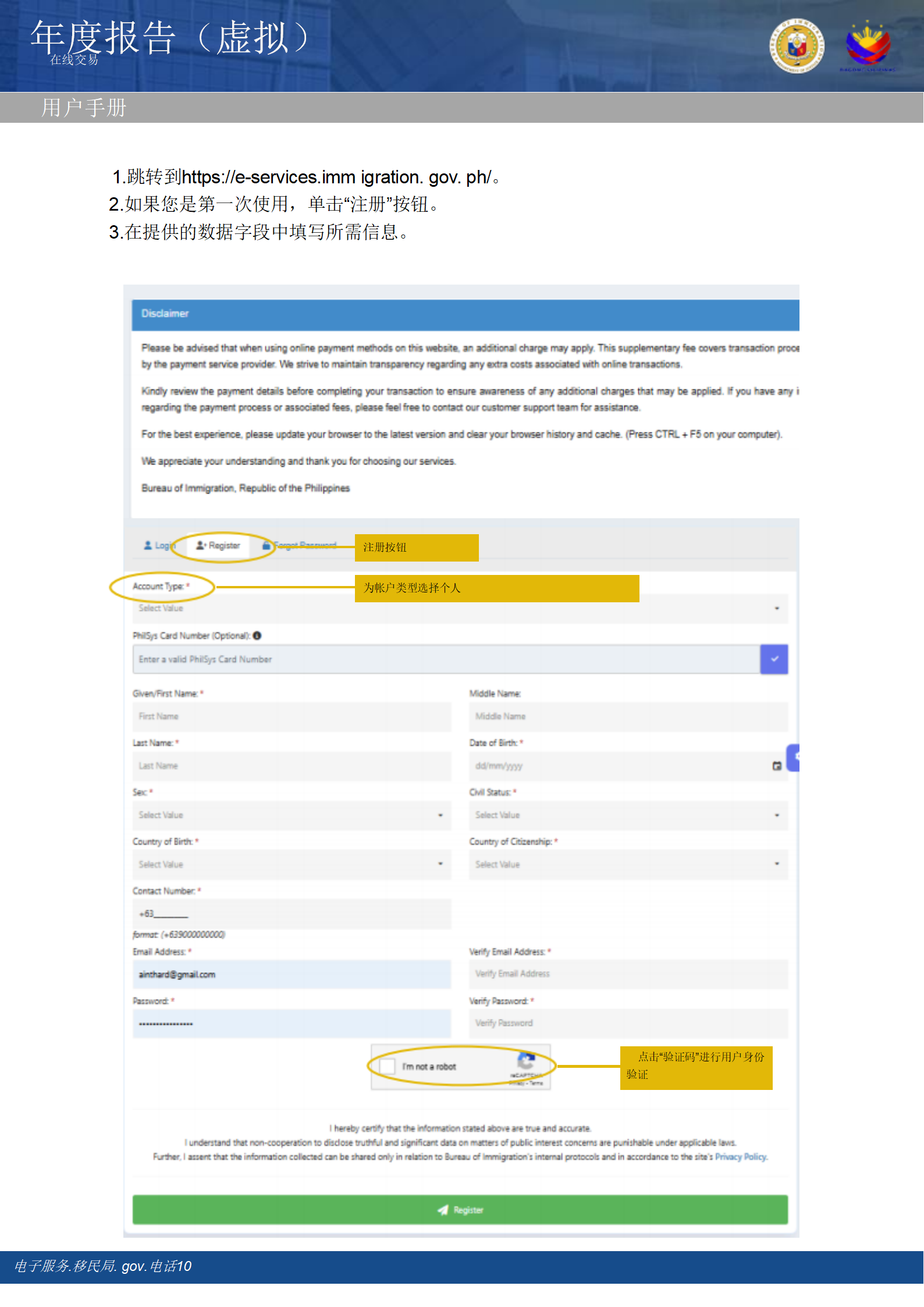Click the 'Bureau of Immigration, Republic of the Philippines' text

(x=246, y=488)
